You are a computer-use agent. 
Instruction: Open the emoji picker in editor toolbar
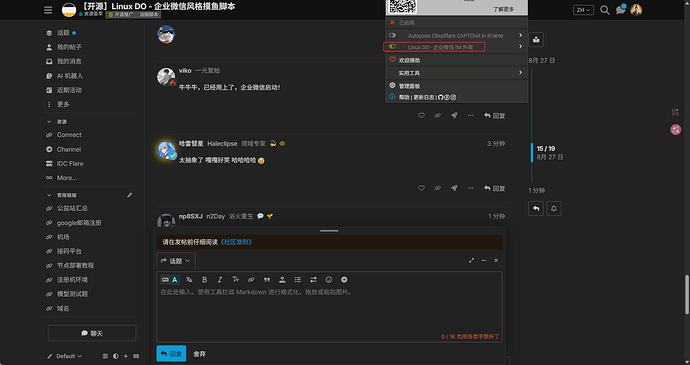click(328, 280)
